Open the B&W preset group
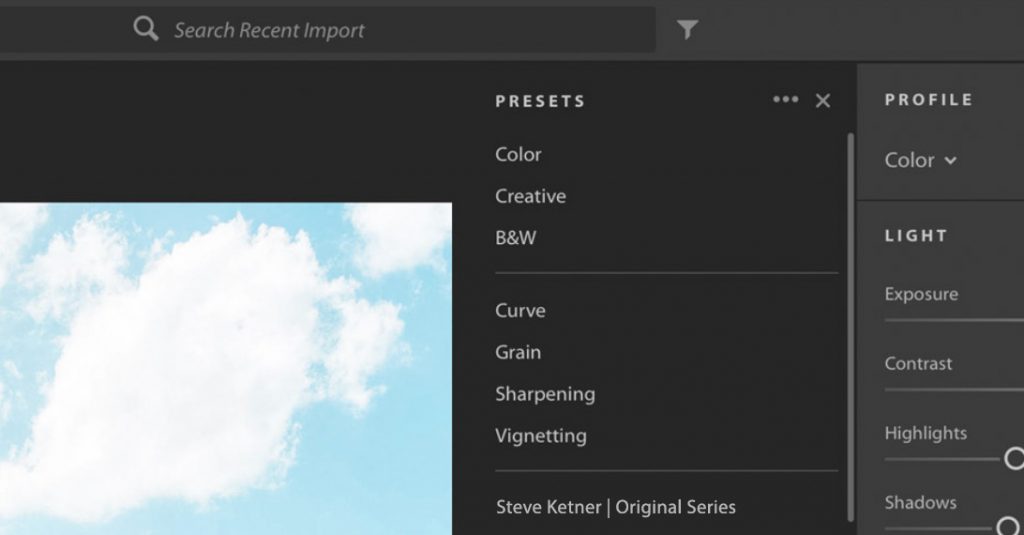This screenshot has height=535, width=1024. 515,239
